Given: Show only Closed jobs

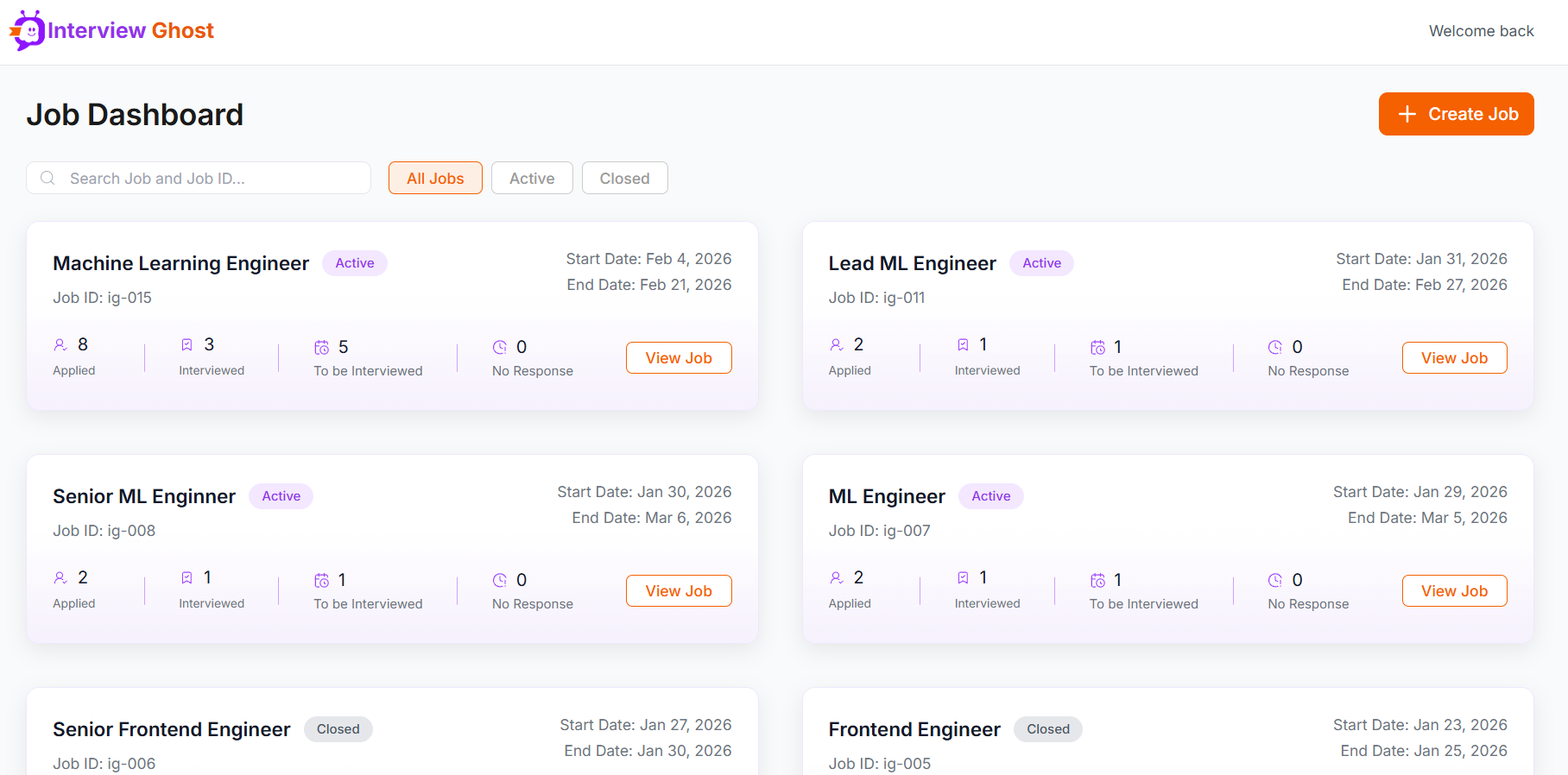Looking at the screenshot, I should click(x=624, y=178).
